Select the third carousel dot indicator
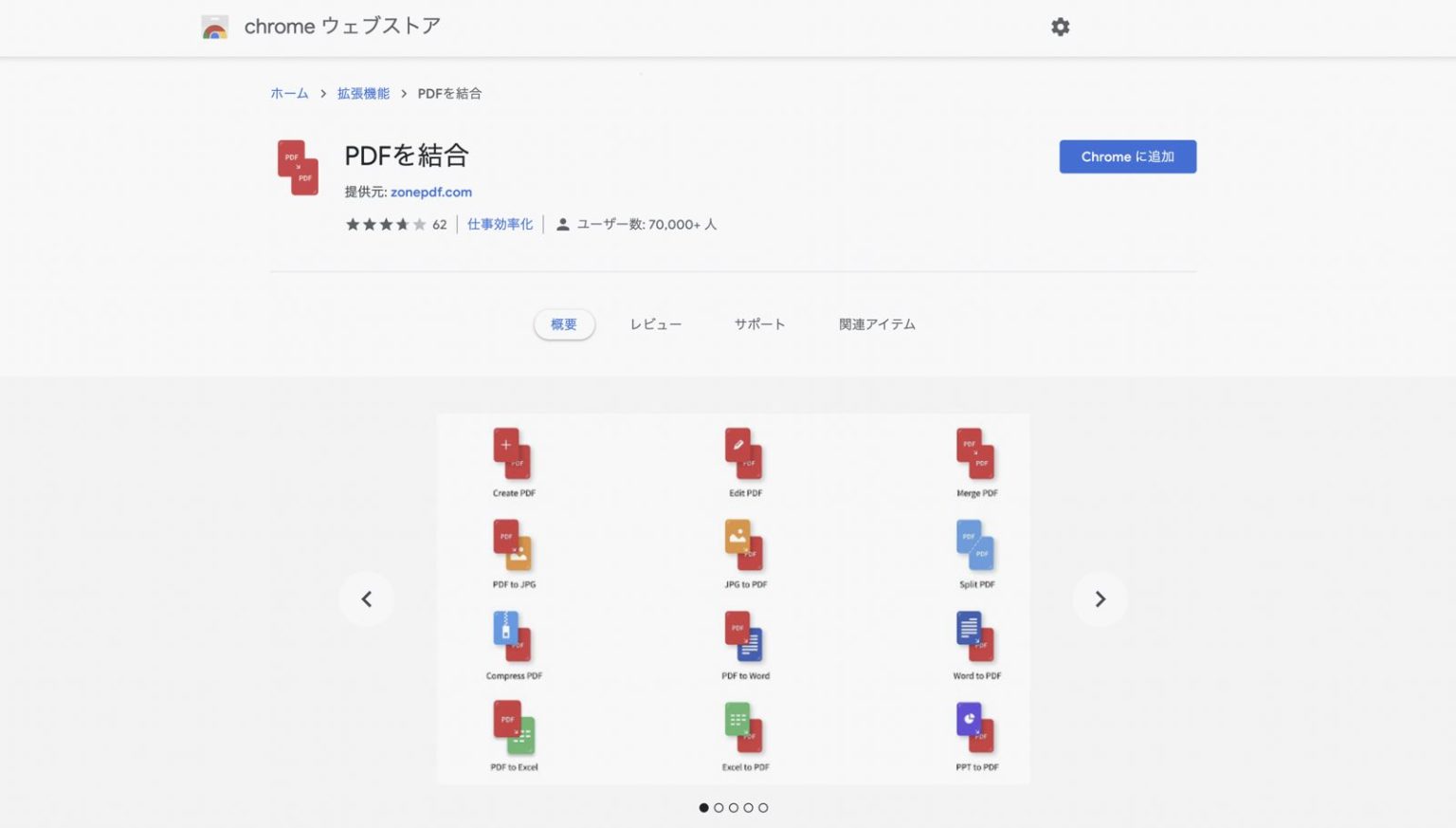This screenshot has width=1456, height=828. (734, 808)
